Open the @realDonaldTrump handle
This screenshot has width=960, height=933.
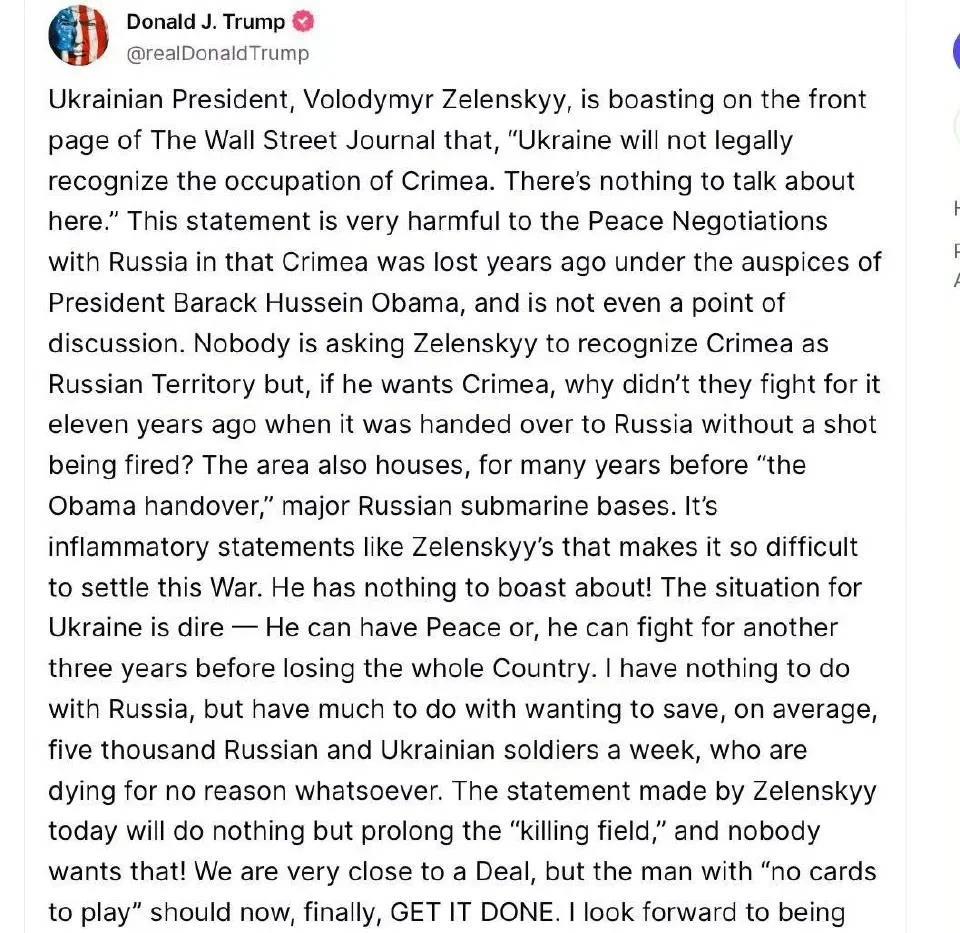pyautogui.click(x=217, y=54)
